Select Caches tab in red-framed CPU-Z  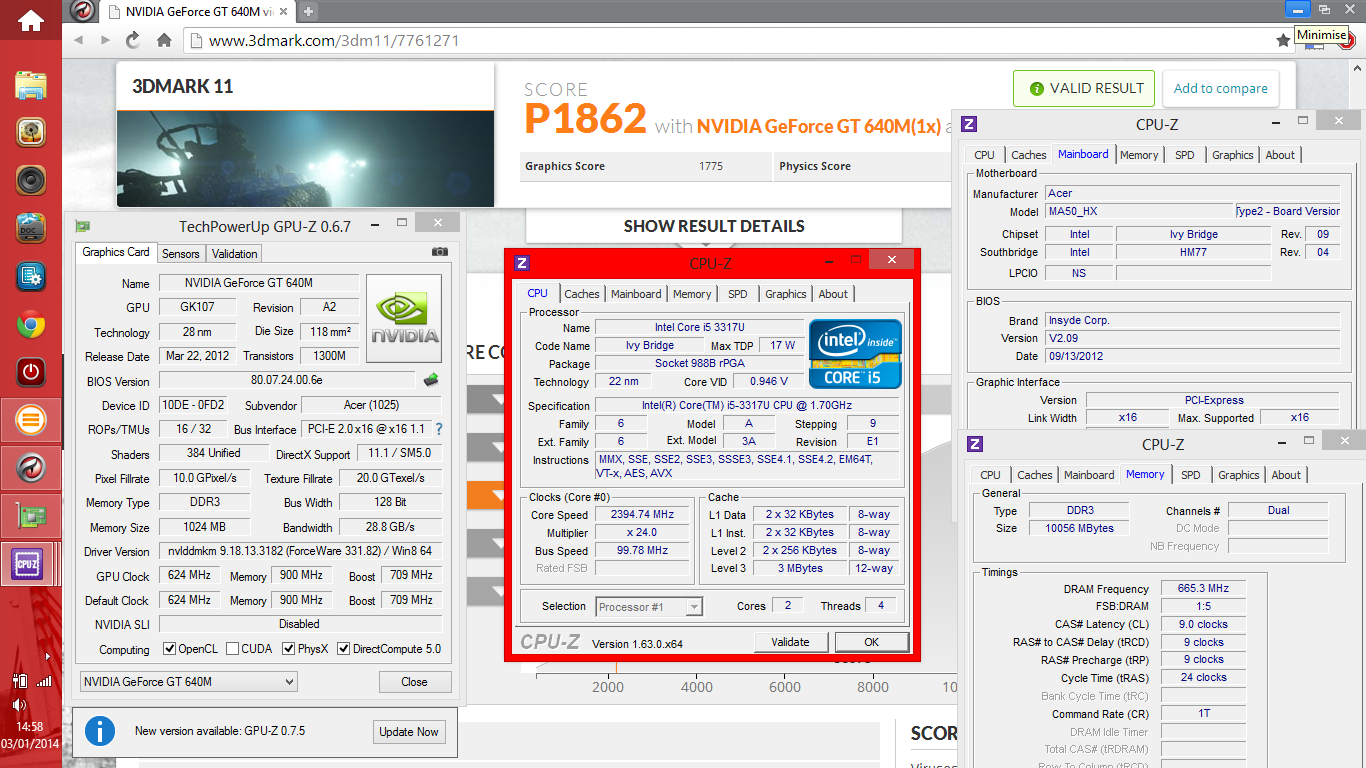[582, 294]
